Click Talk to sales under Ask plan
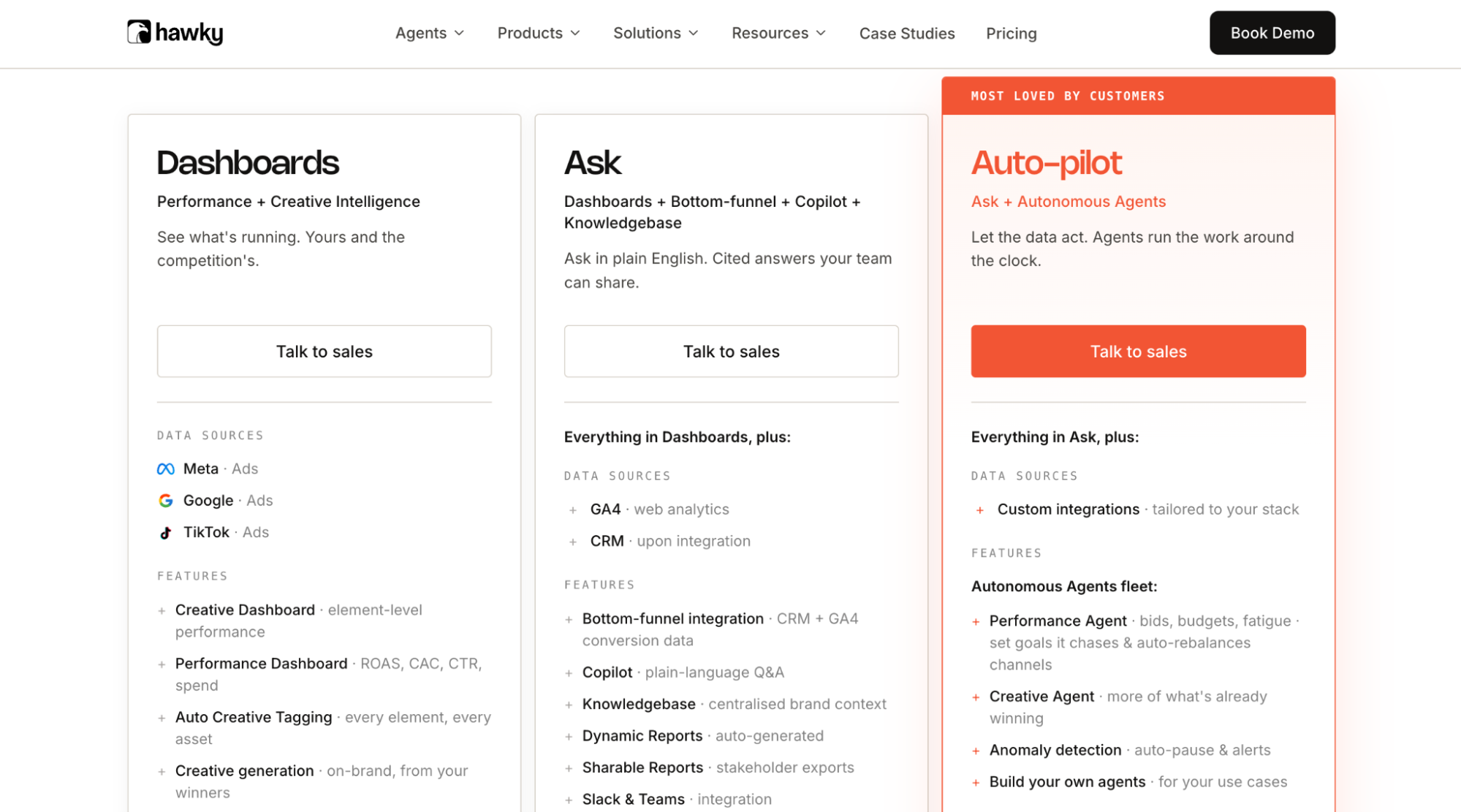The image size is (1461, 812). coord(731,352)
